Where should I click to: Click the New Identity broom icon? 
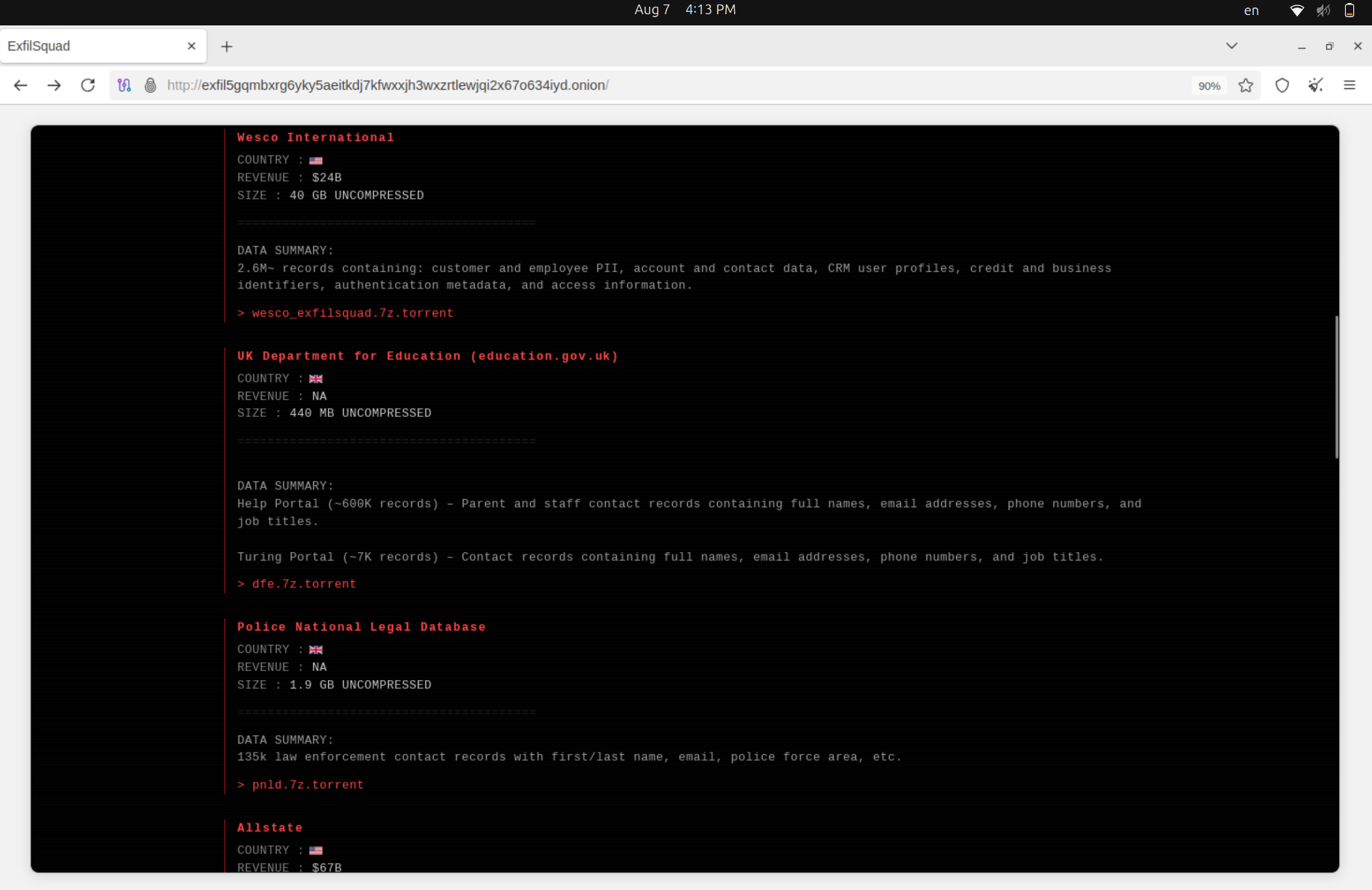click(1316, 85)
